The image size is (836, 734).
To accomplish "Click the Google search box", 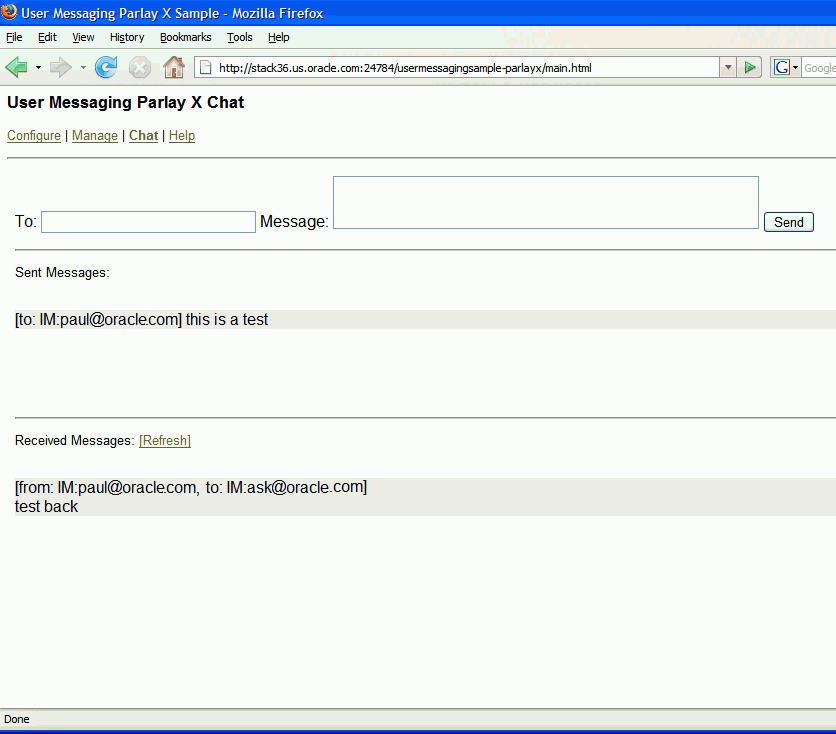I will coord(819,68).
